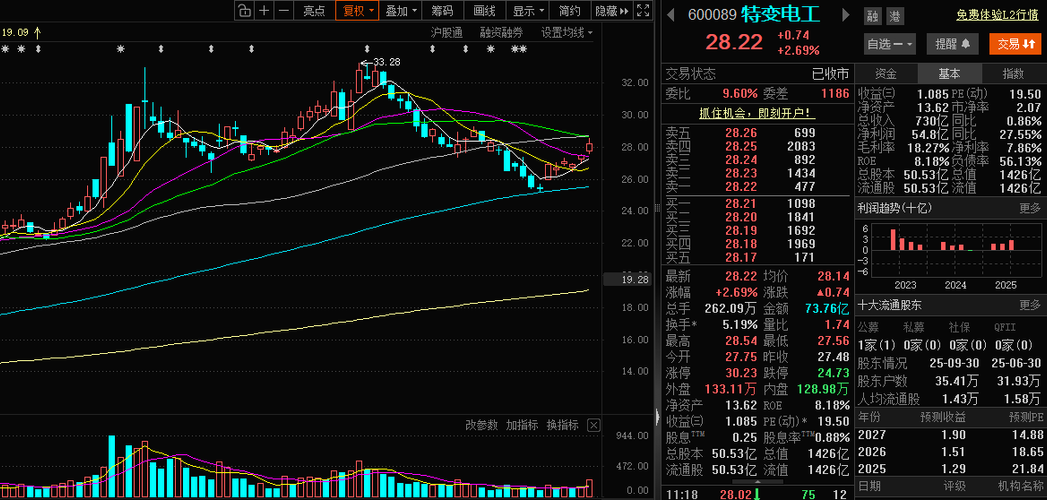Click 买一 price 28.21
The width and height of the screenshot is (1047, 500).
[x=741, y=203]
